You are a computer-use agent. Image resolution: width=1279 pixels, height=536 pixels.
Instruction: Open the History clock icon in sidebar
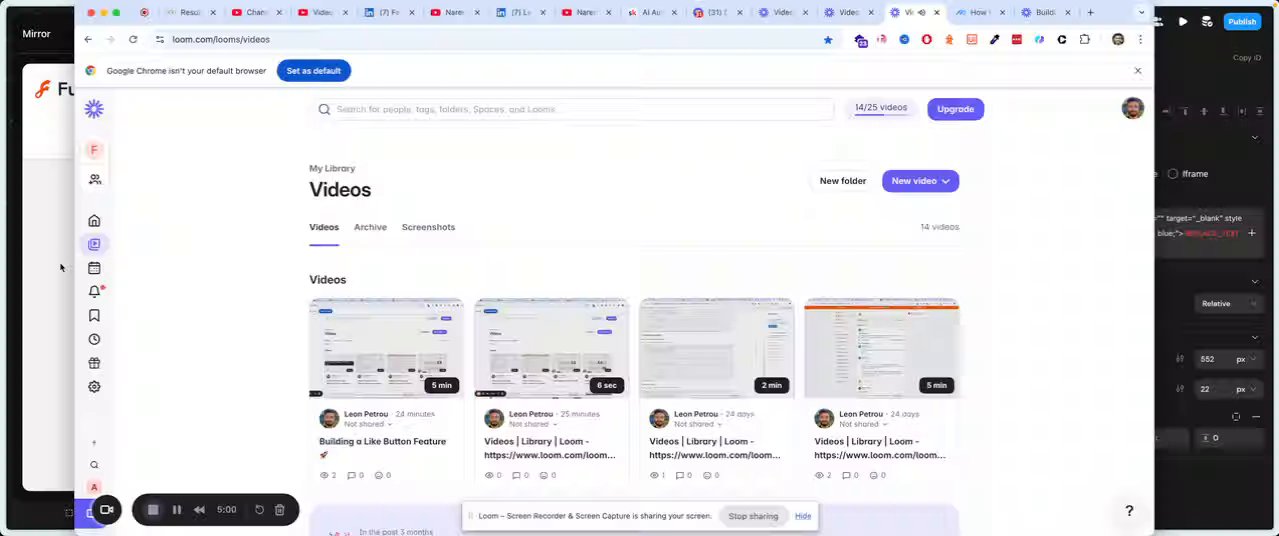94,340
